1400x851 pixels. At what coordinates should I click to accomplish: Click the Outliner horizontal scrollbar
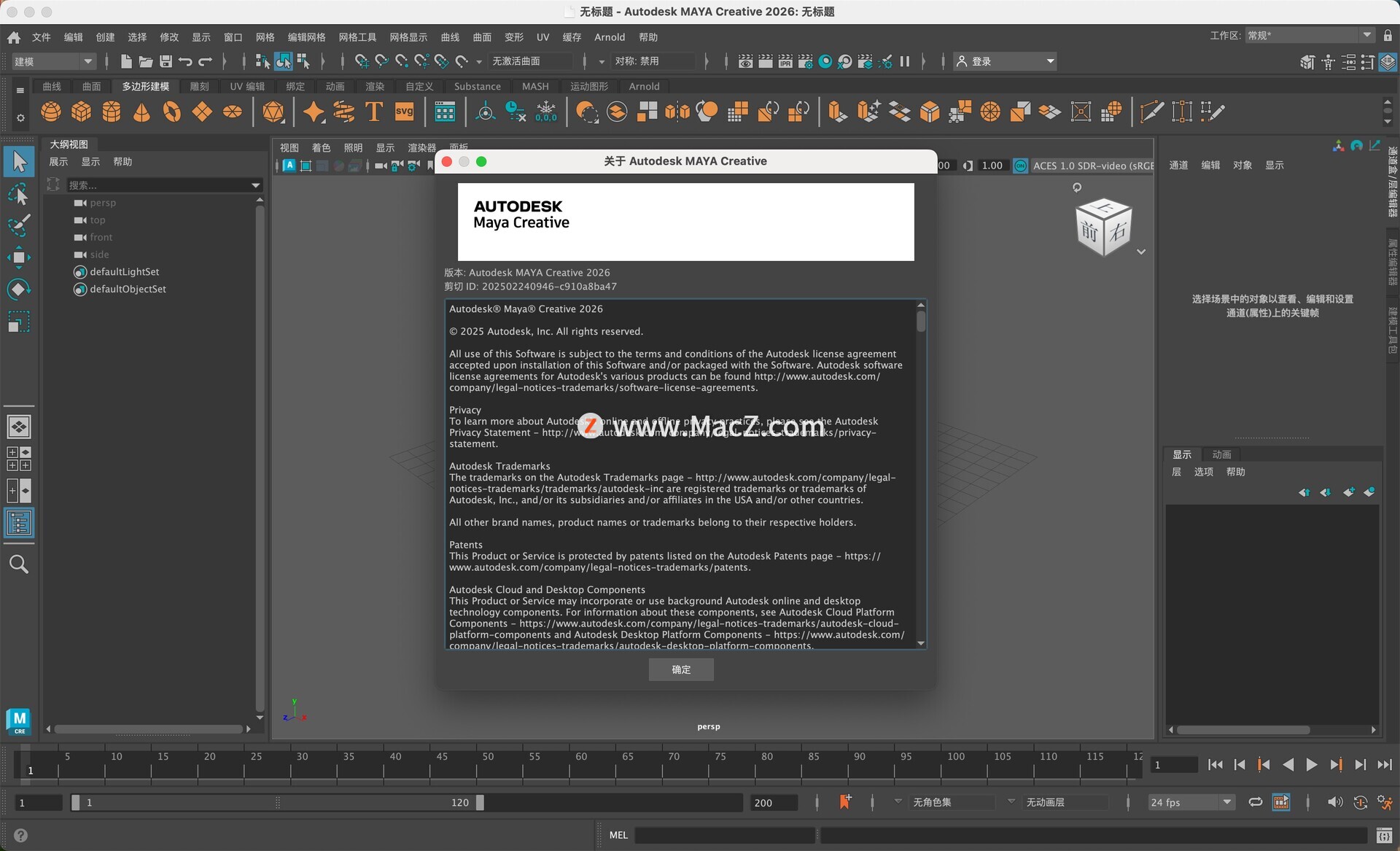pos(149,728)
